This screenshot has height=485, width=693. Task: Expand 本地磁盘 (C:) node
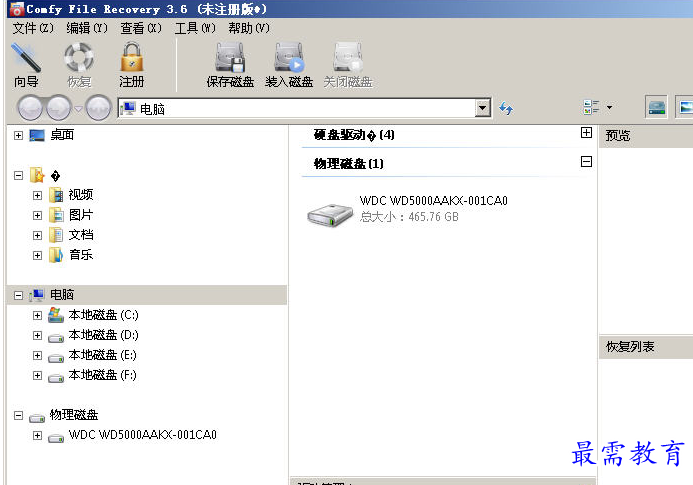(37, 315)
